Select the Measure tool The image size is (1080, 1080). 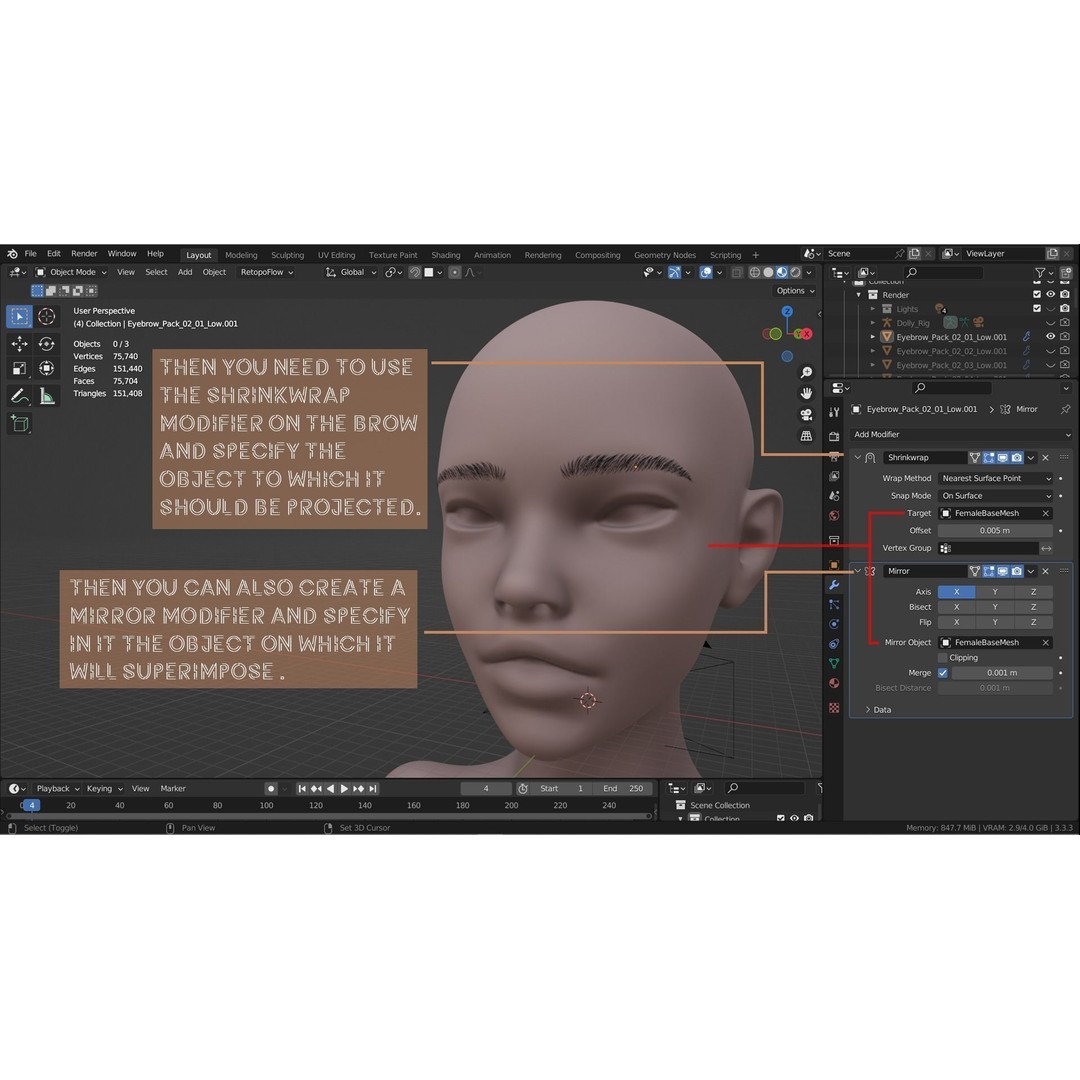(x=46, y=396)
